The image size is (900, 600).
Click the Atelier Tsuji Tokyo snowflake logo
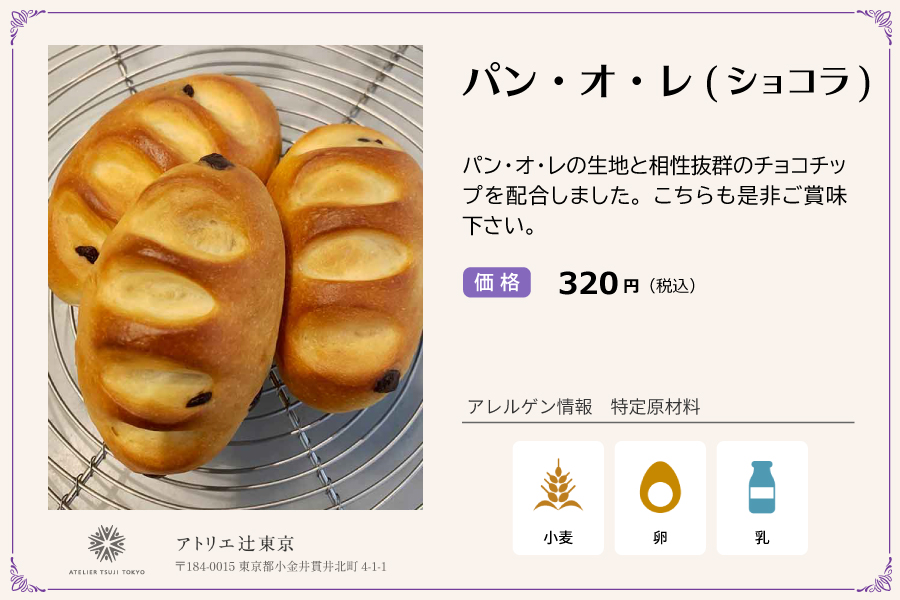pyautogui.click(x=107, y=545)
